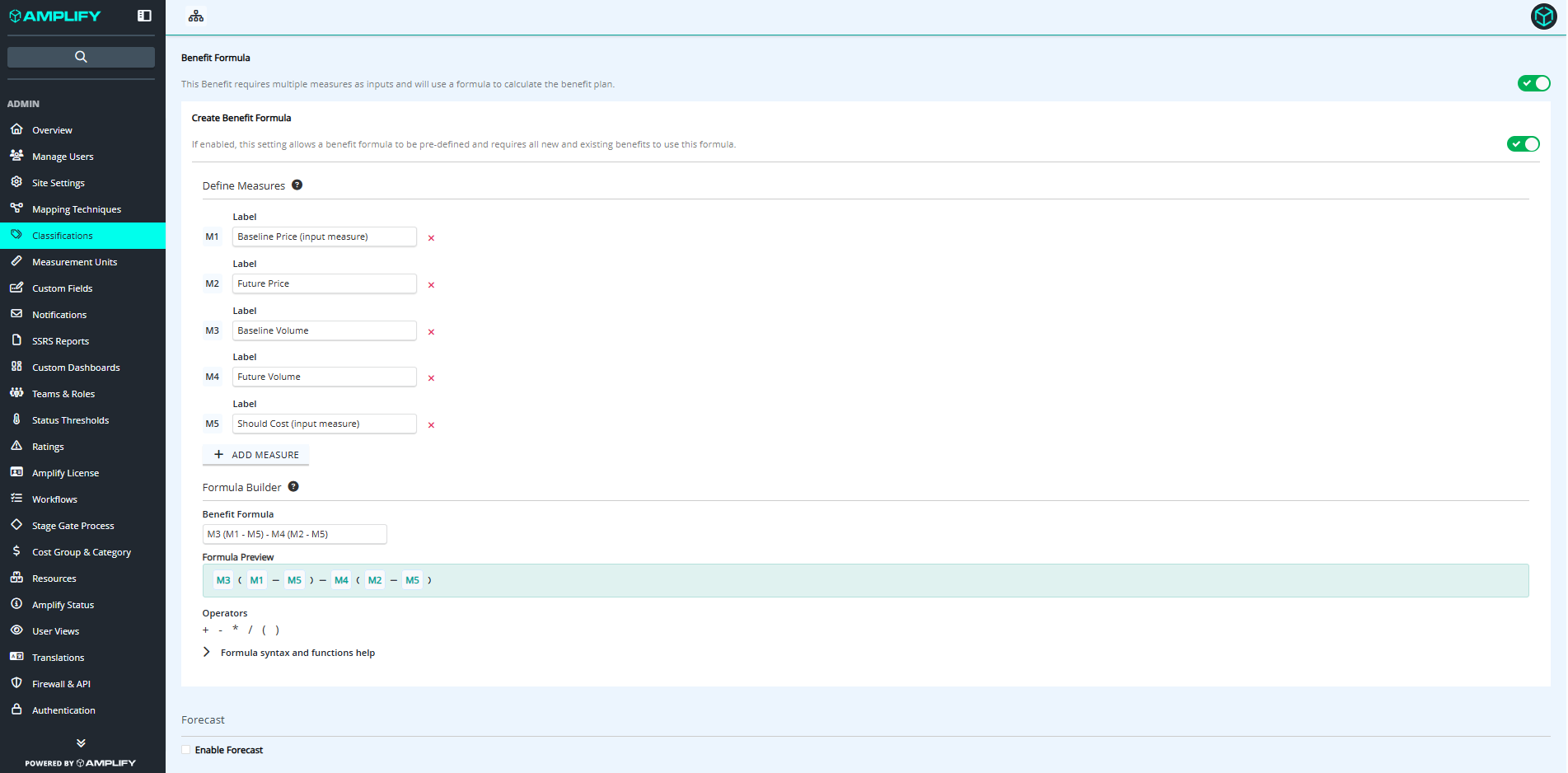Click the Overview home icon

16,129
